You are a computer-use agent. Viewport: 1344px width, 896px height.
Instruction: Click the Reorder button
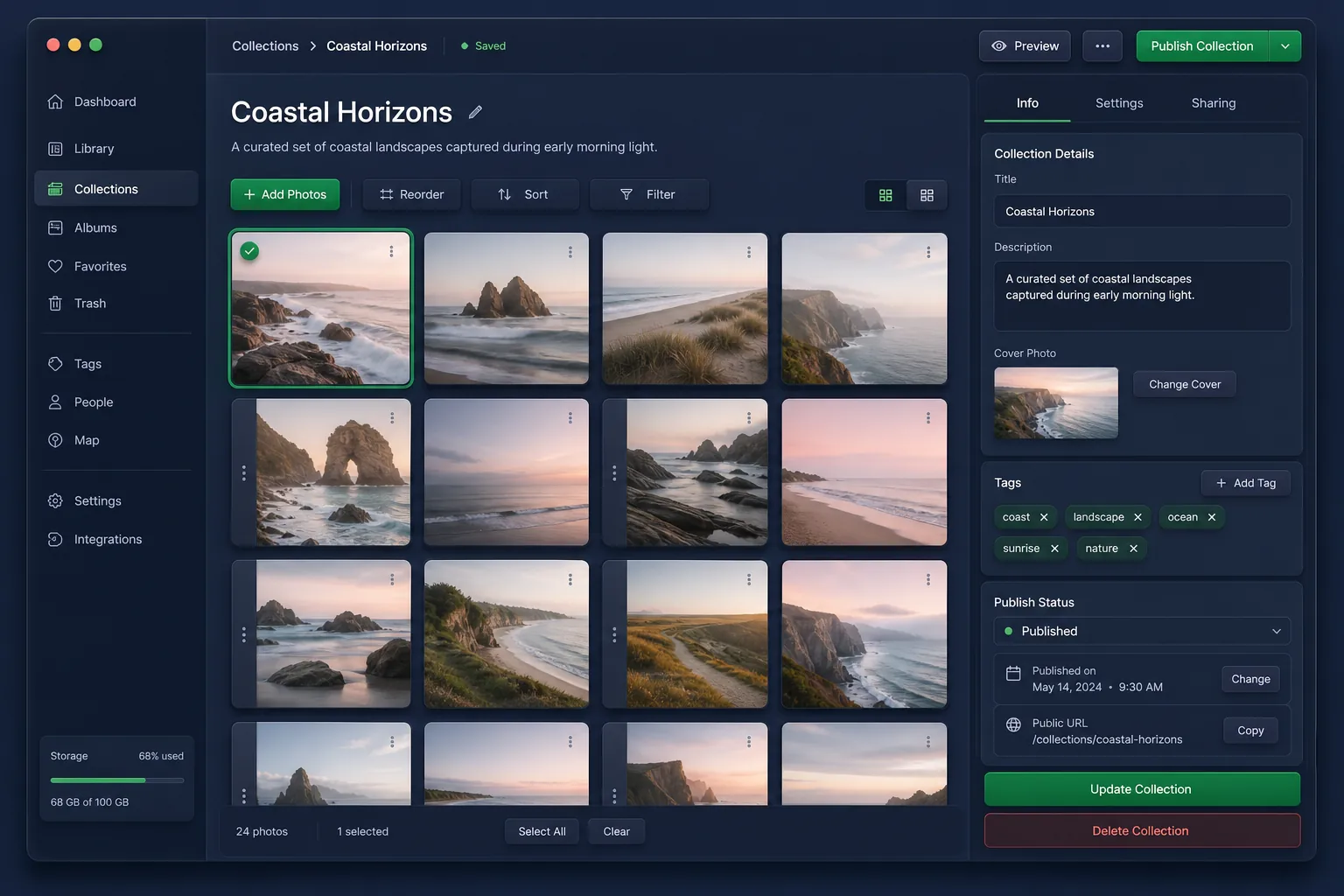coord(411,194)
